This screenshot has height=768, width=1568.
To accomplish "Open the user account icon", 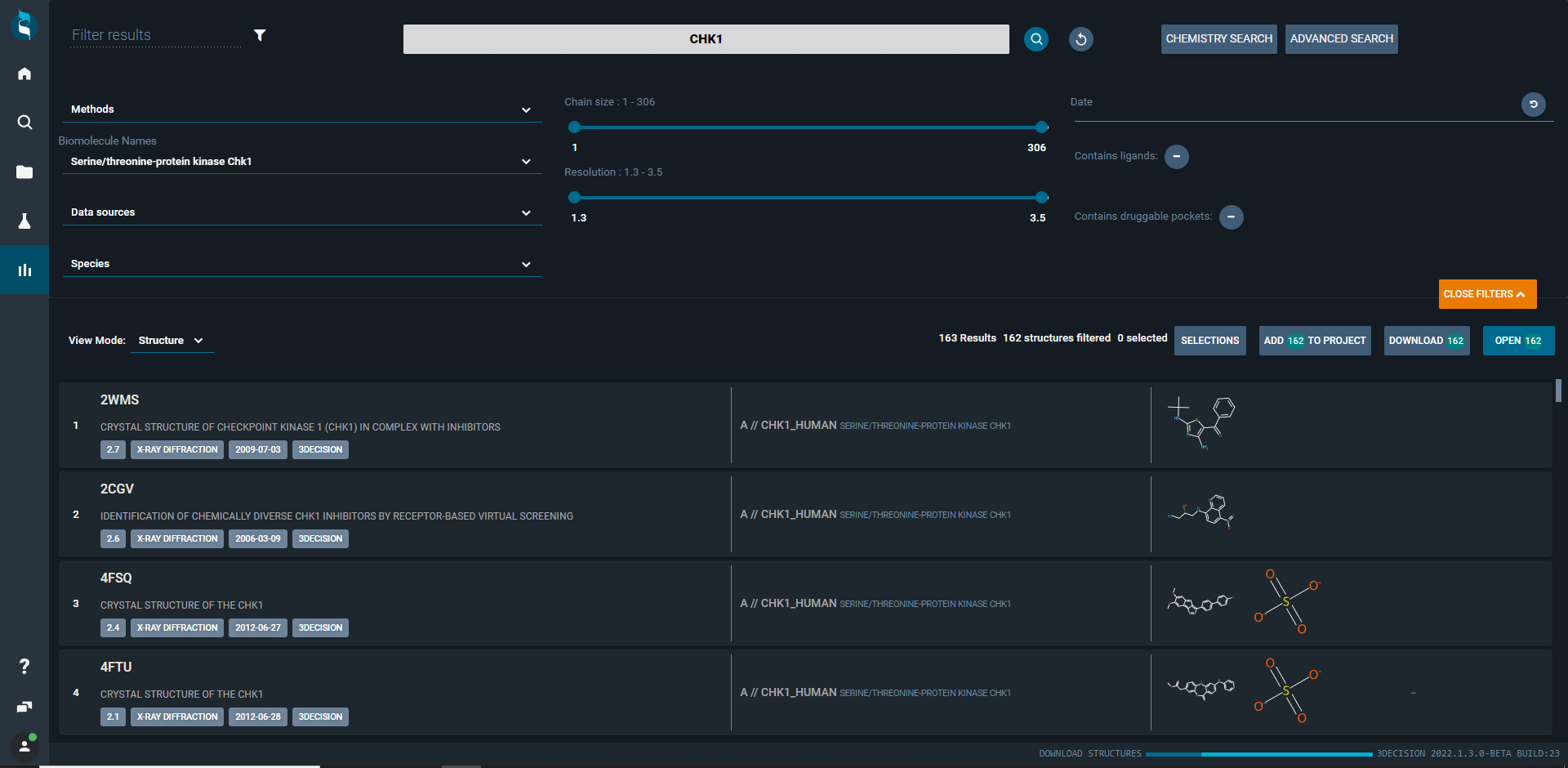I will (24, 746).
